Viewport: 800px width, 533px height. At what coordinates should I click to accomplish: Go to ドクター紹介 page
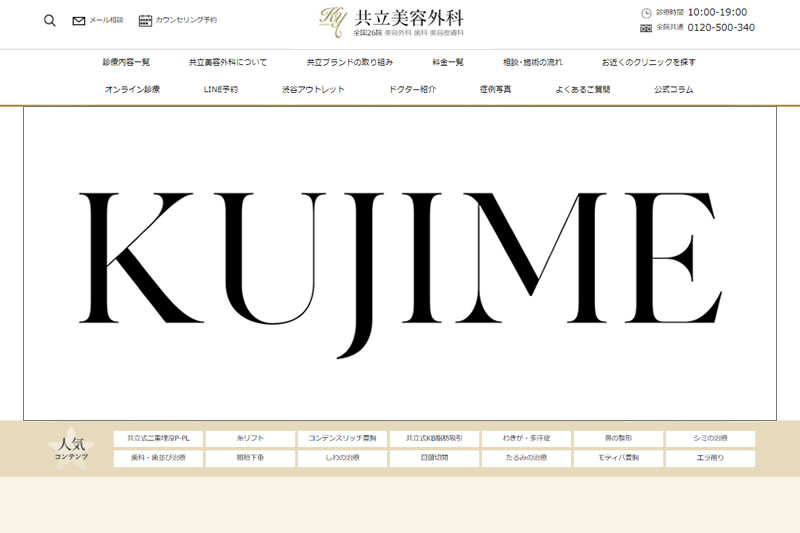[412, 89]
